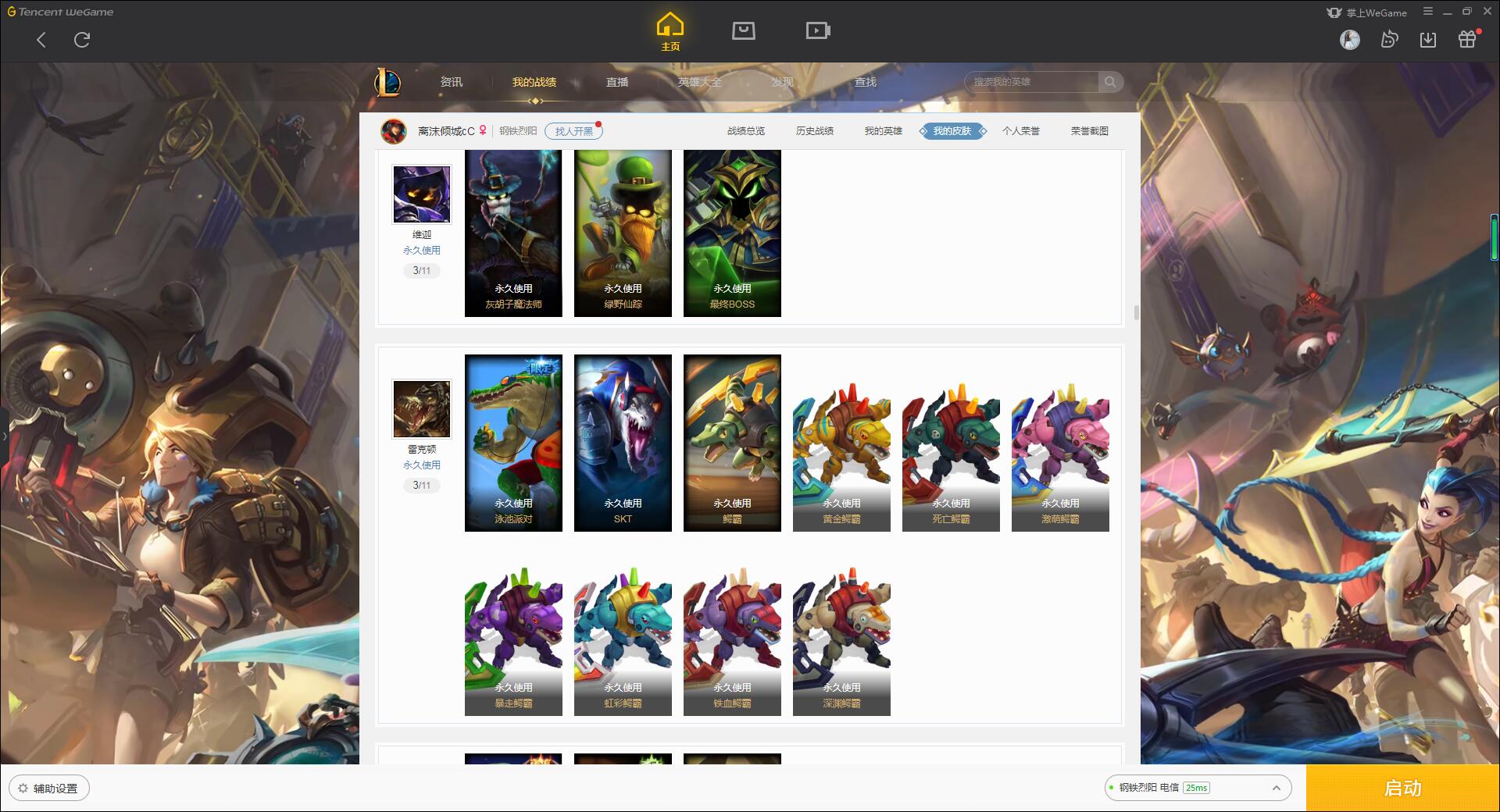Open 辅助设置 assist settings
This screenshot has width=1500, height=812.
(x=49, y=789)
